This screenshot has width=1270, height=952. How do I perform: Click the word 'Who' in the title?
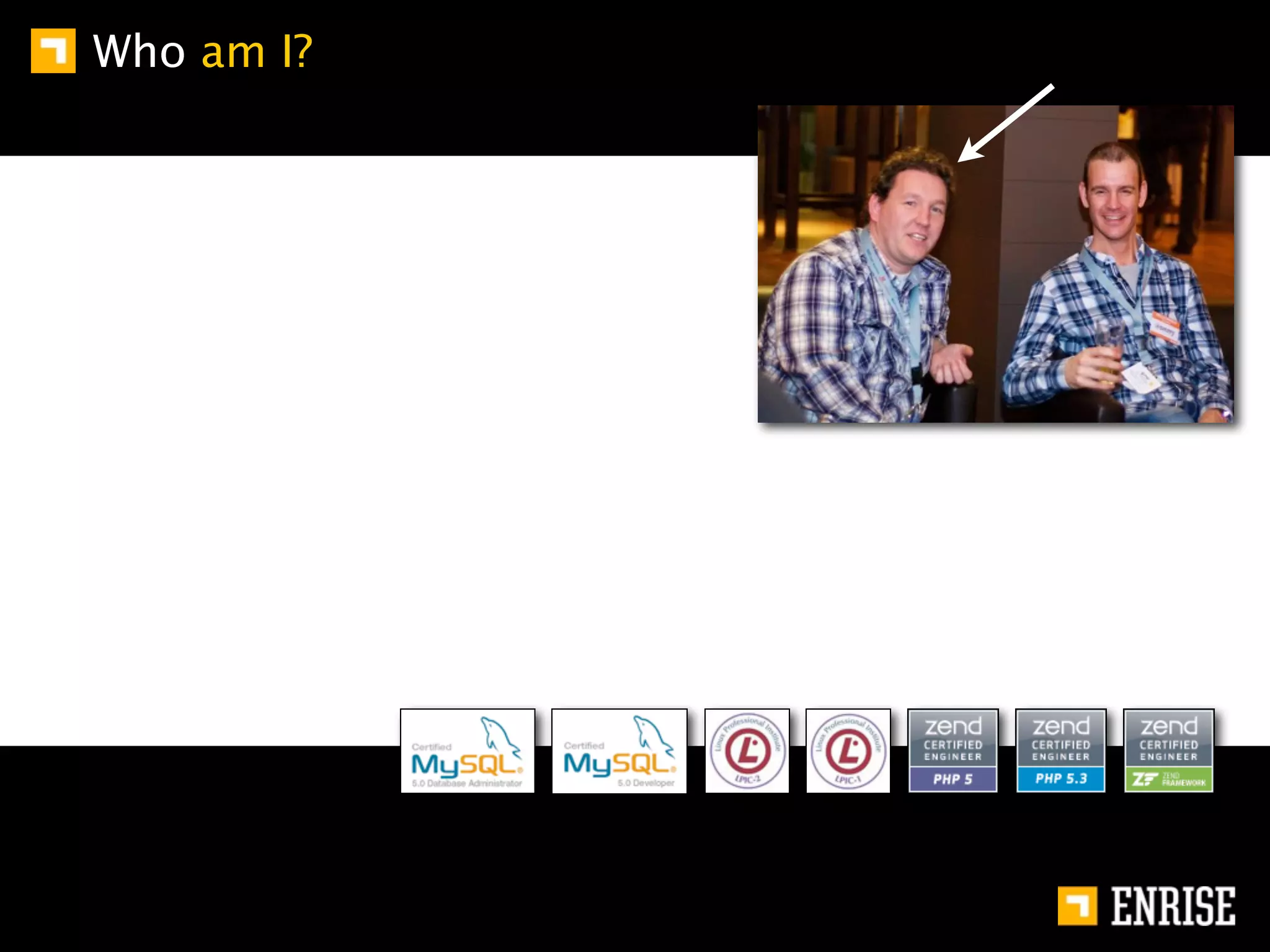click(139, 51)
